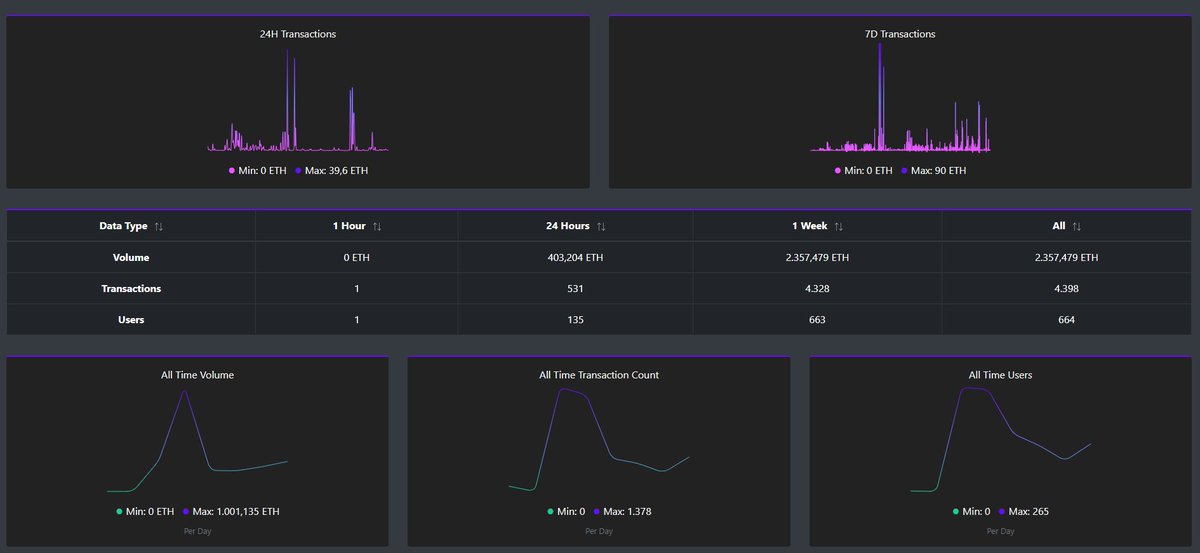Click the All Time Transaction Count line chart
1200x553 pixels.
coord(599,440)
